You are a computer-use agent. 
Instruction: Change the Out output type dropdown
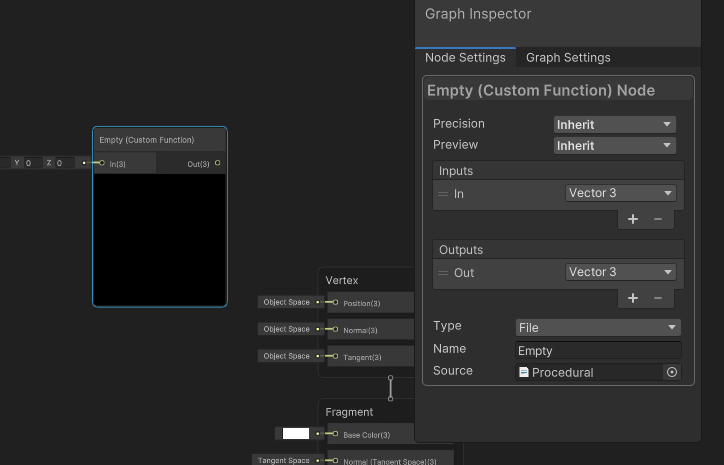point(621,272)
